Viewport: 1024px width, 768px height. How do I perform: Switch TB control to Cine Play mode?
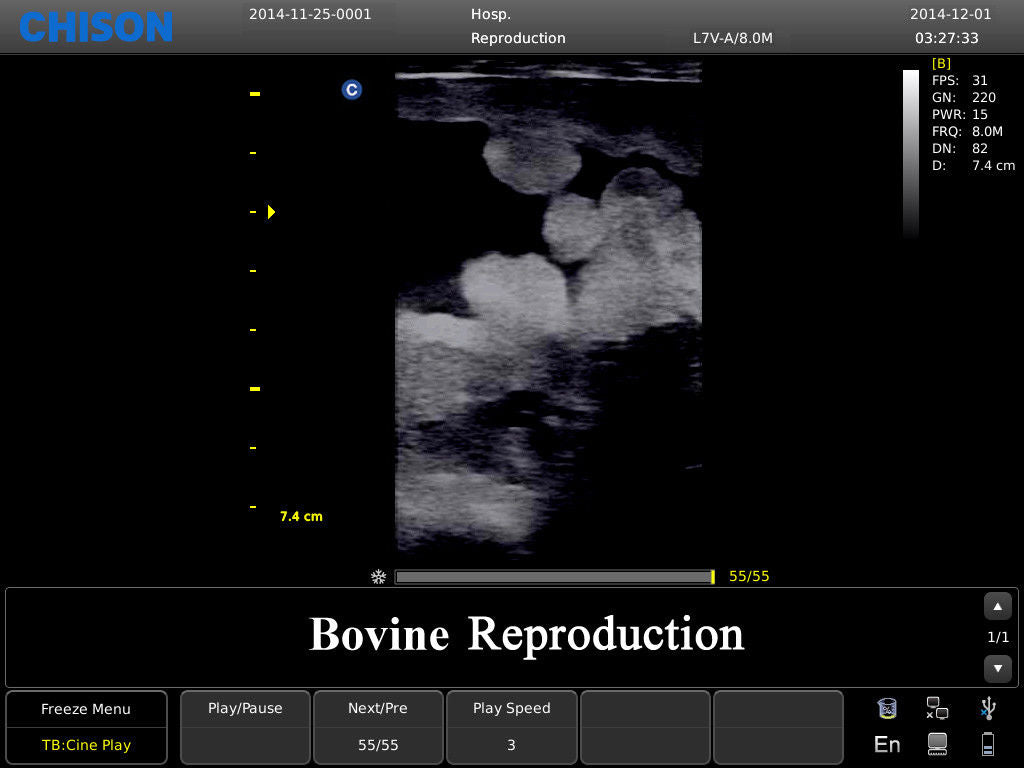[85, 745]
